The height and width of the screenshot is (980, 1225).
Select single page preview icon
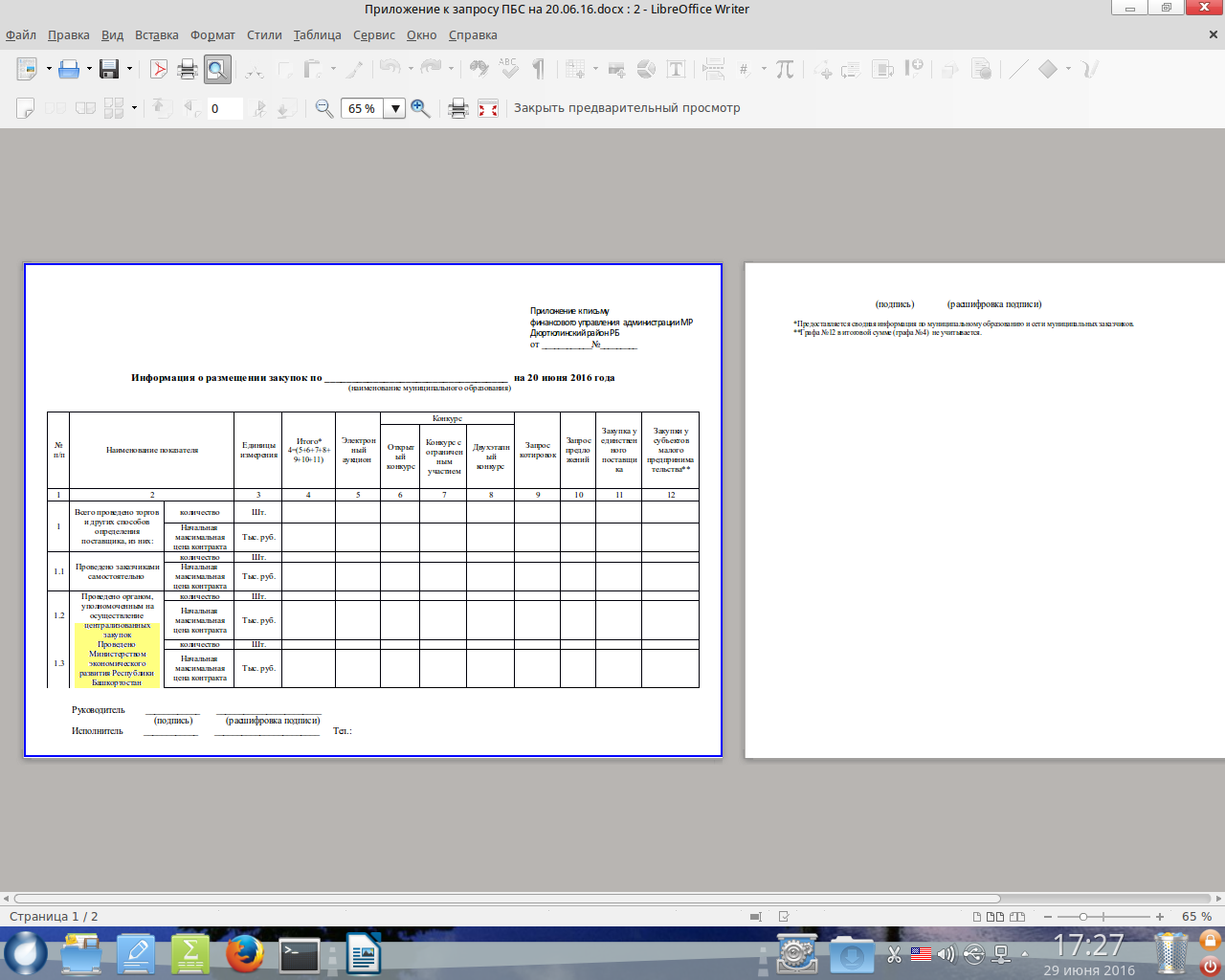(26, 108)
